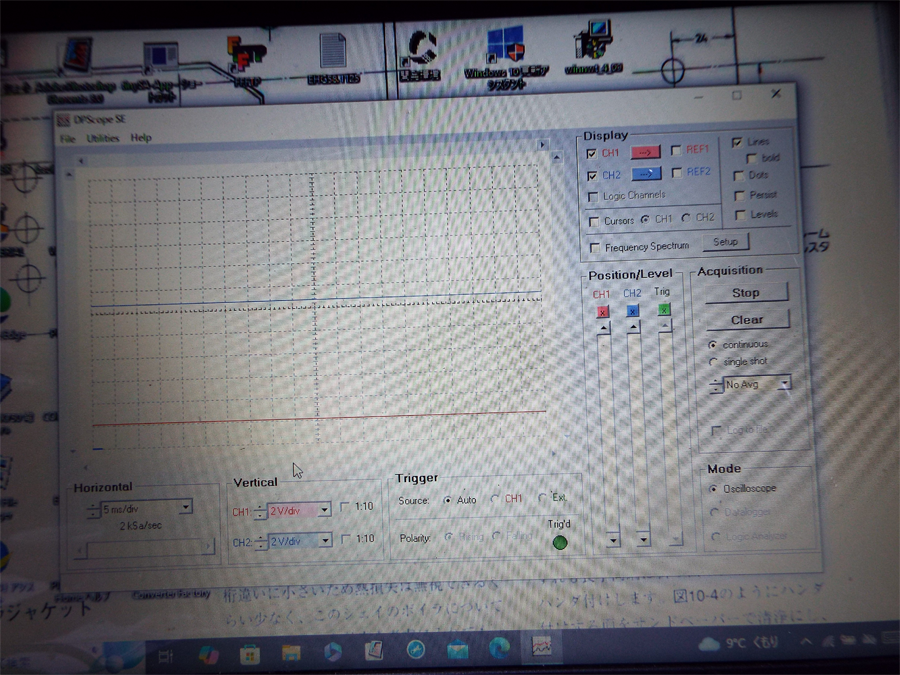Click the red CH1 arrow button
Screen dimensions: 900x675
pyautogui.click(x=646, y=152)
